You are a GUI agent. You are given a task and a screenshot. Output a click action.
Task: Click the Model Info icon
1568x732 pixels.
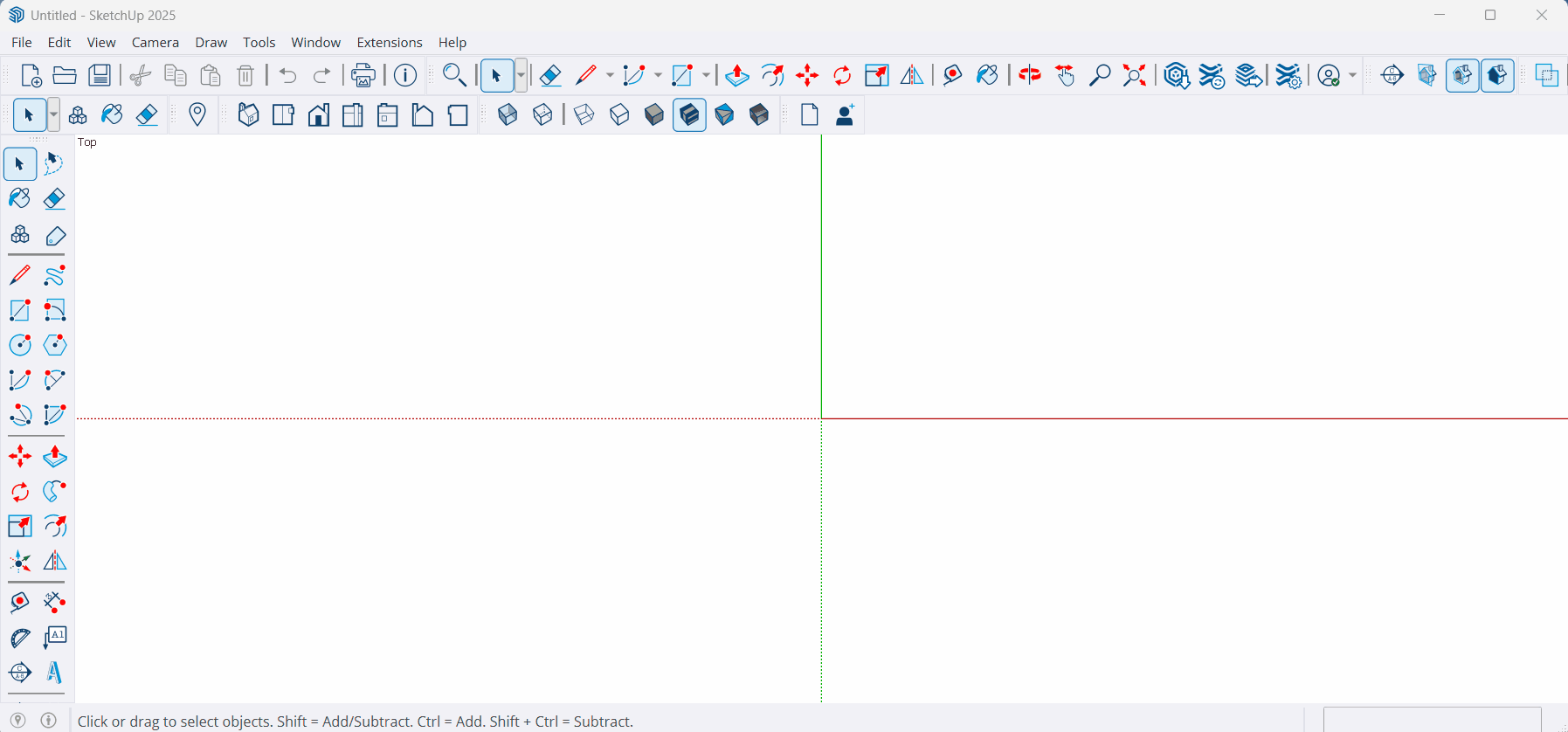coord(405,76)
